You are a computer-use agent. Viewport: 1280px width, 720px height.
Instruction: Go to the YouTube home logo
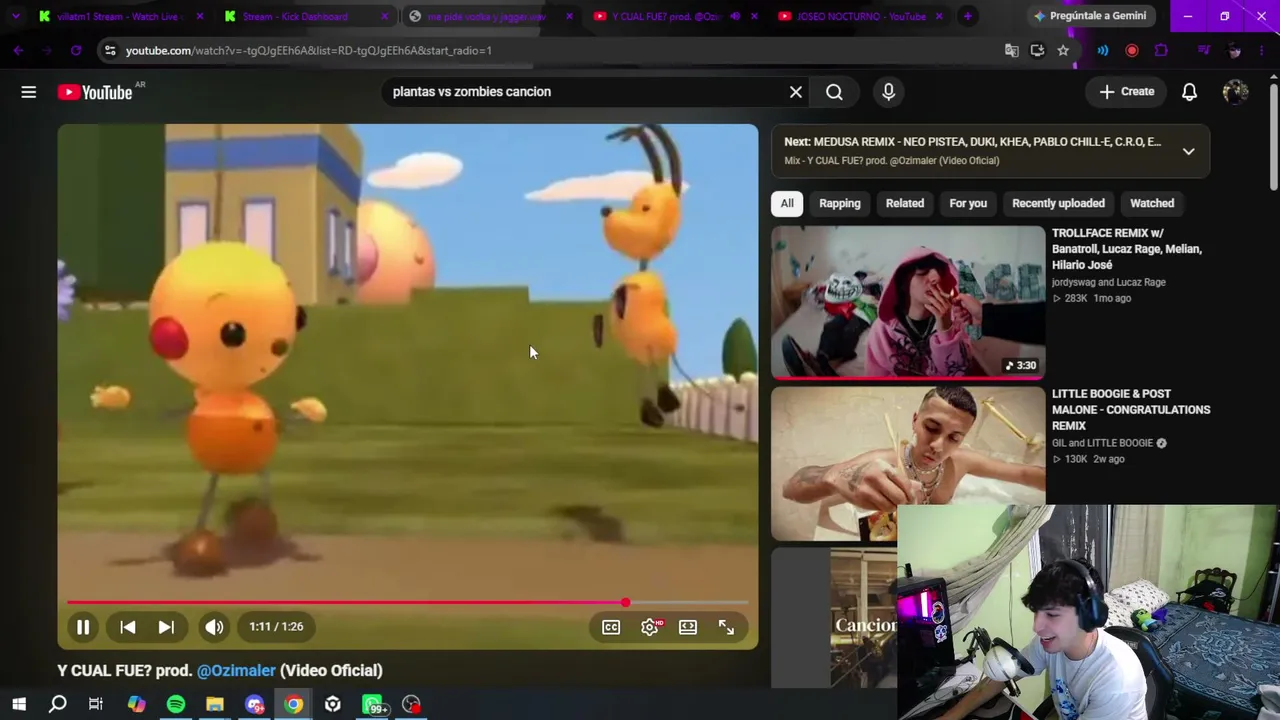(95, 92)
